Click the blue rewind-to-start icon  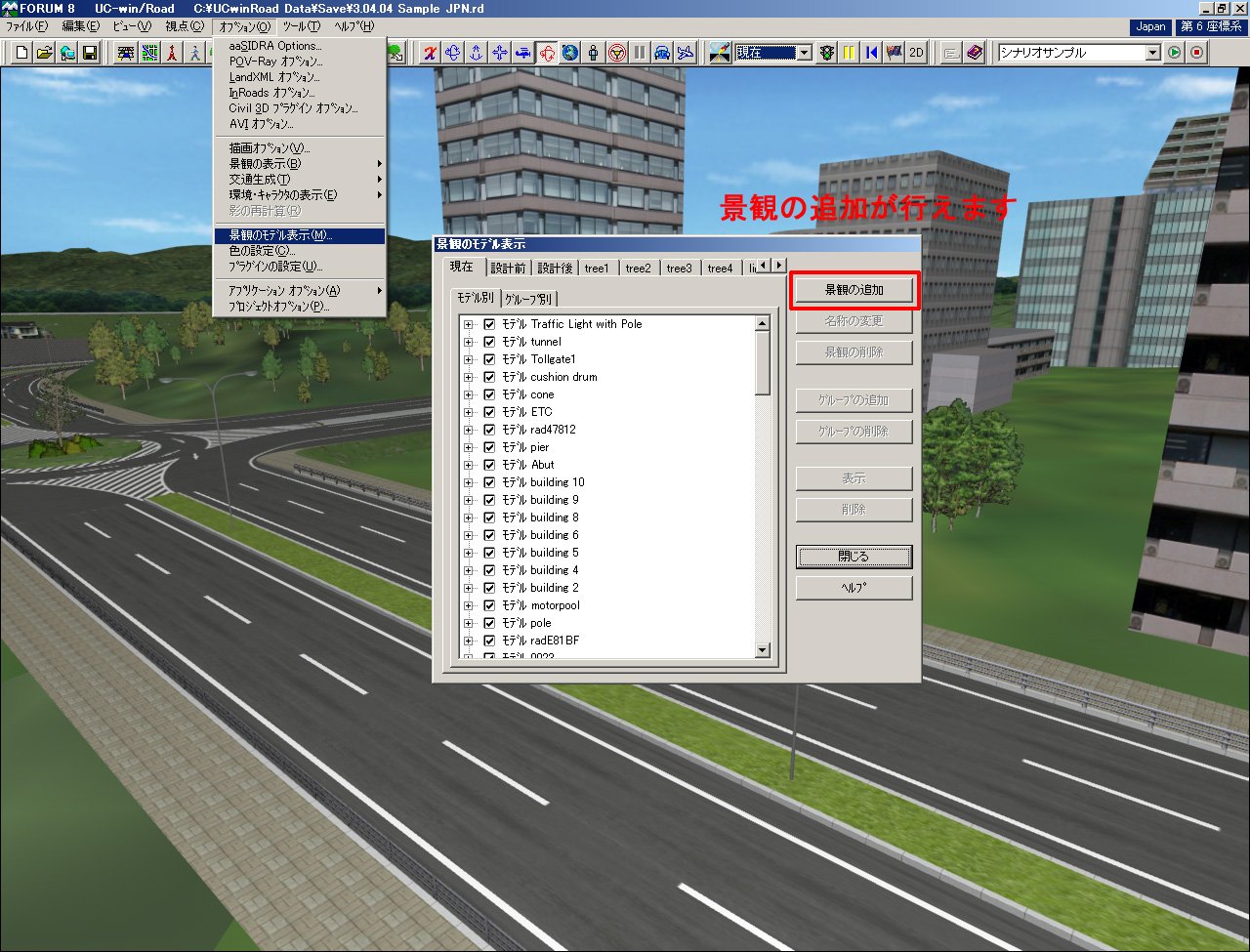[x=871, y=53]
